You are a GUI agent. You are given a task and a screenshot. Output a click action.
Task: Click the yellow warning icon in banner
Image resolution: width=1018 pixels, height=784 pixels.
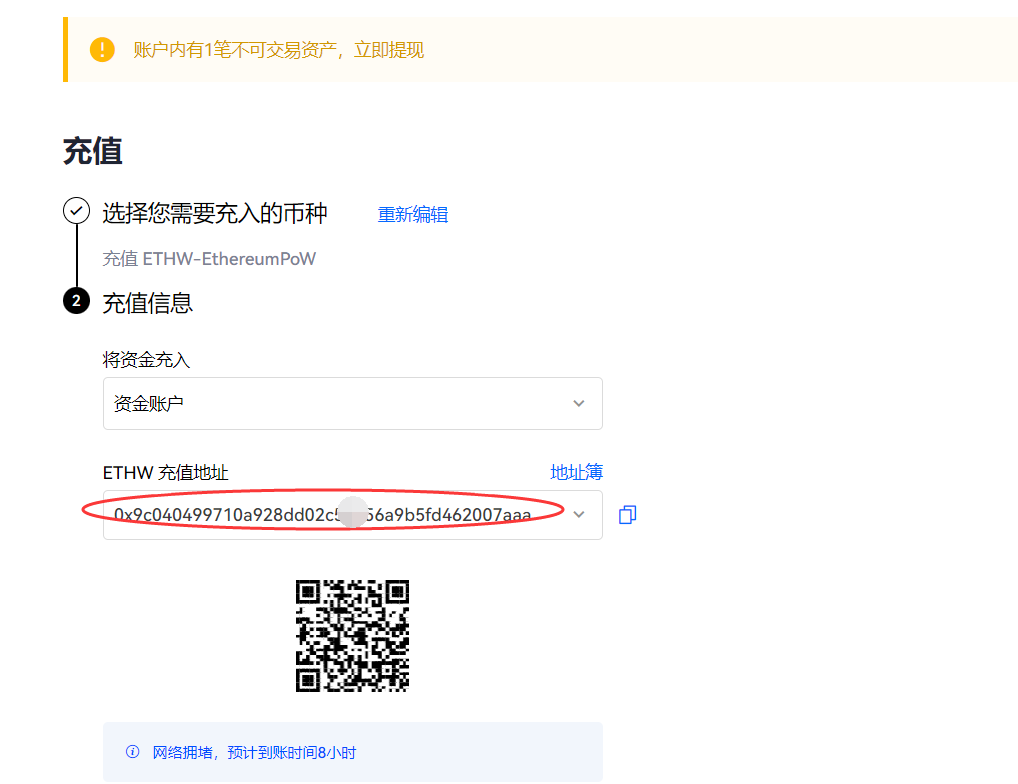coord(102,49)
